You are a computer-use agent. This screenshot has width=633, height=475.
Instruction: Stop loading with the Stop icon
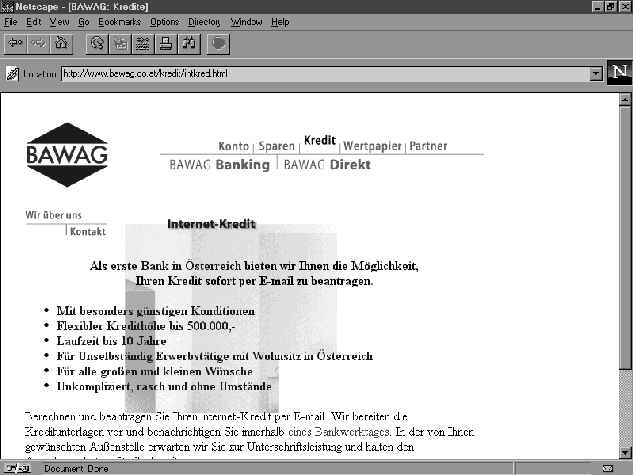pyautogui.click(x=218, y=44)
